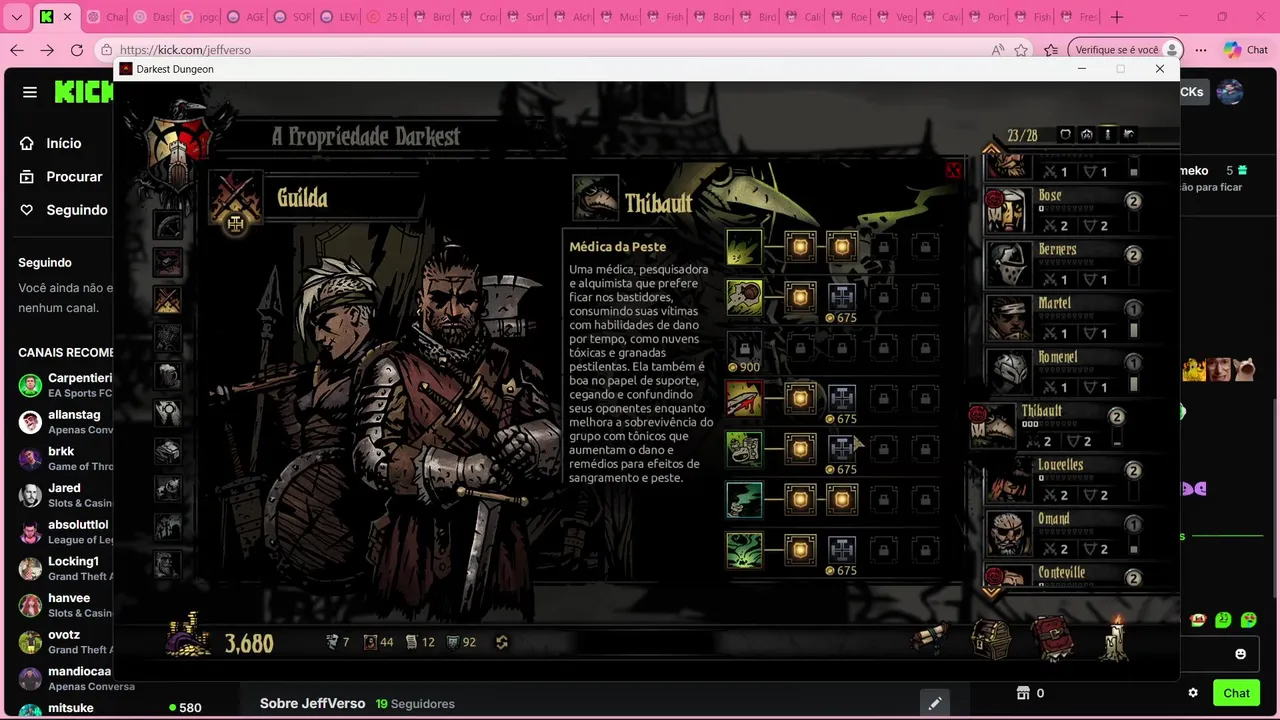Open the first town building sidebar icon
The width and height of the screenshot is (1280, 720).
[x=167, y=224]
